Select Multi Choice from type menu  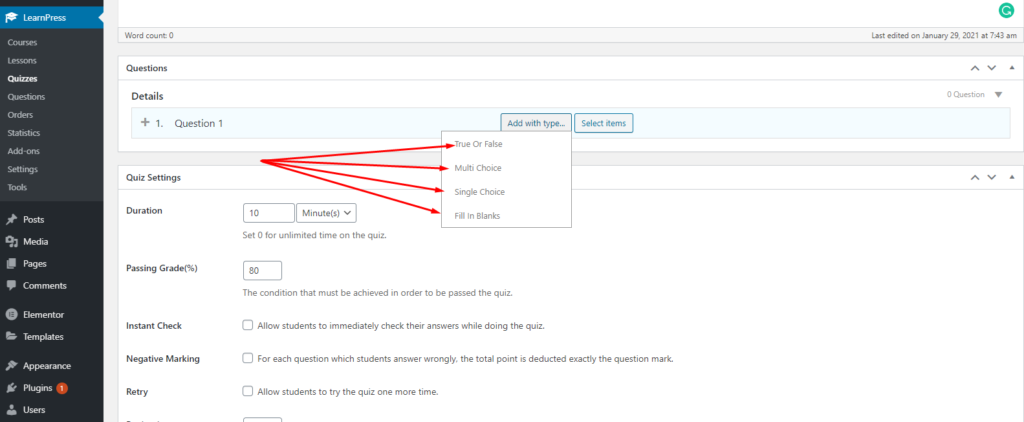pos(477,168)
